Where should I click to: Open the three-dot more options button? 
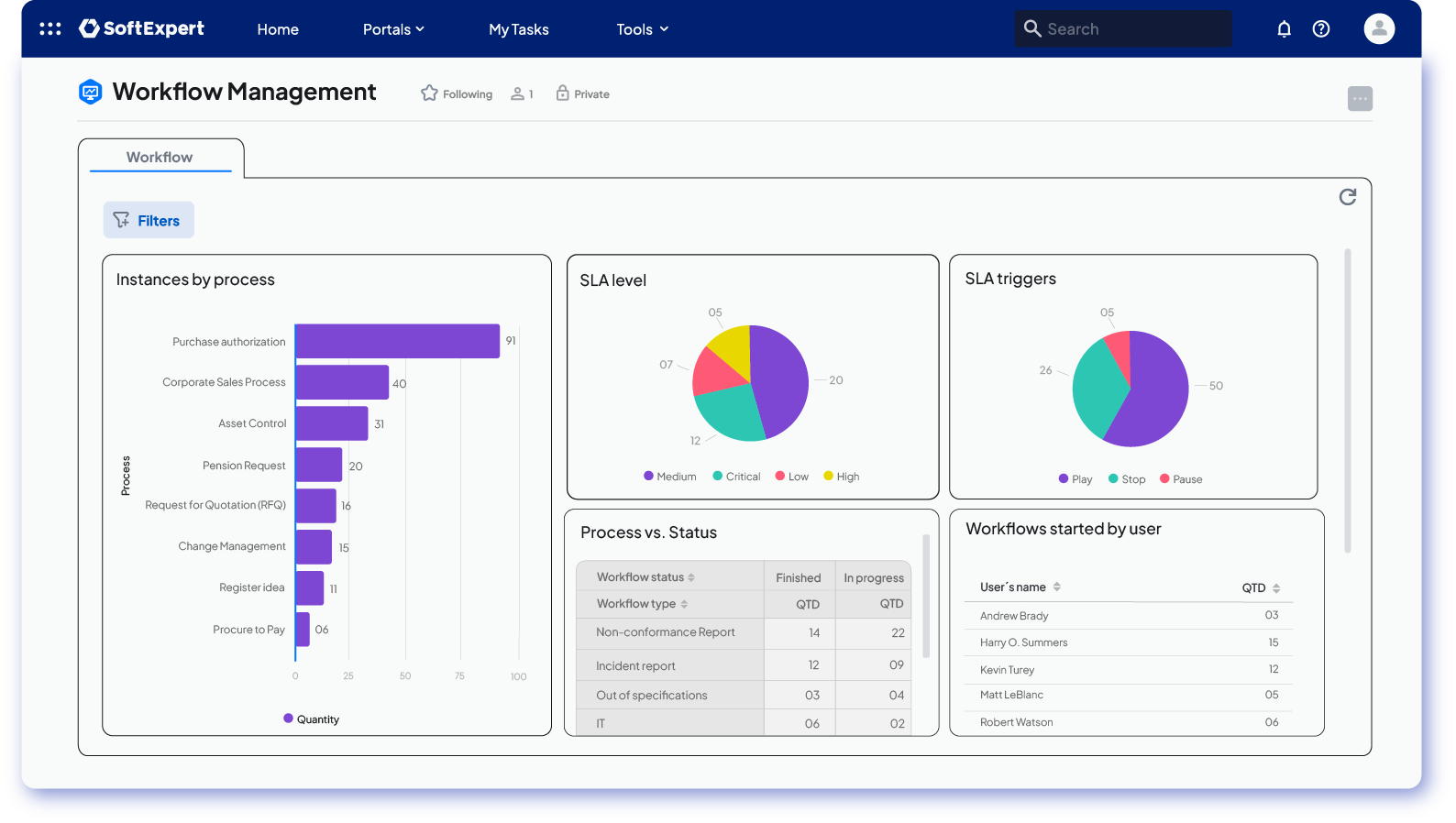[x=1360, y=99]
